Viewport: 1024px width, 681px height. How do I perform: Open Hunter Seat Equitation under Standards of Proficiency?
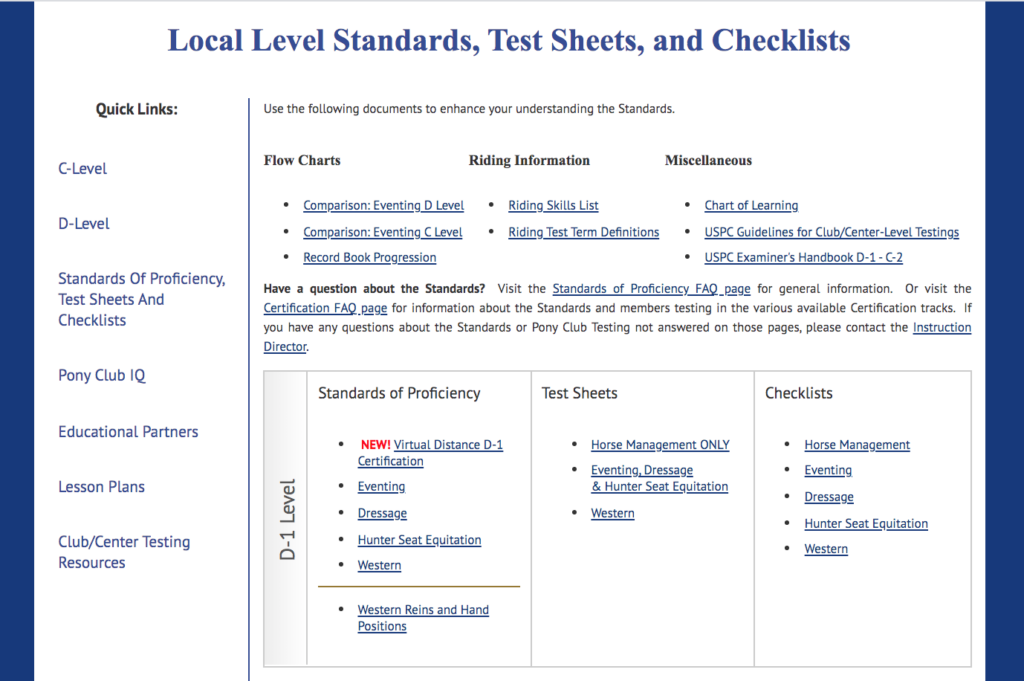click(x=419, y=540)
